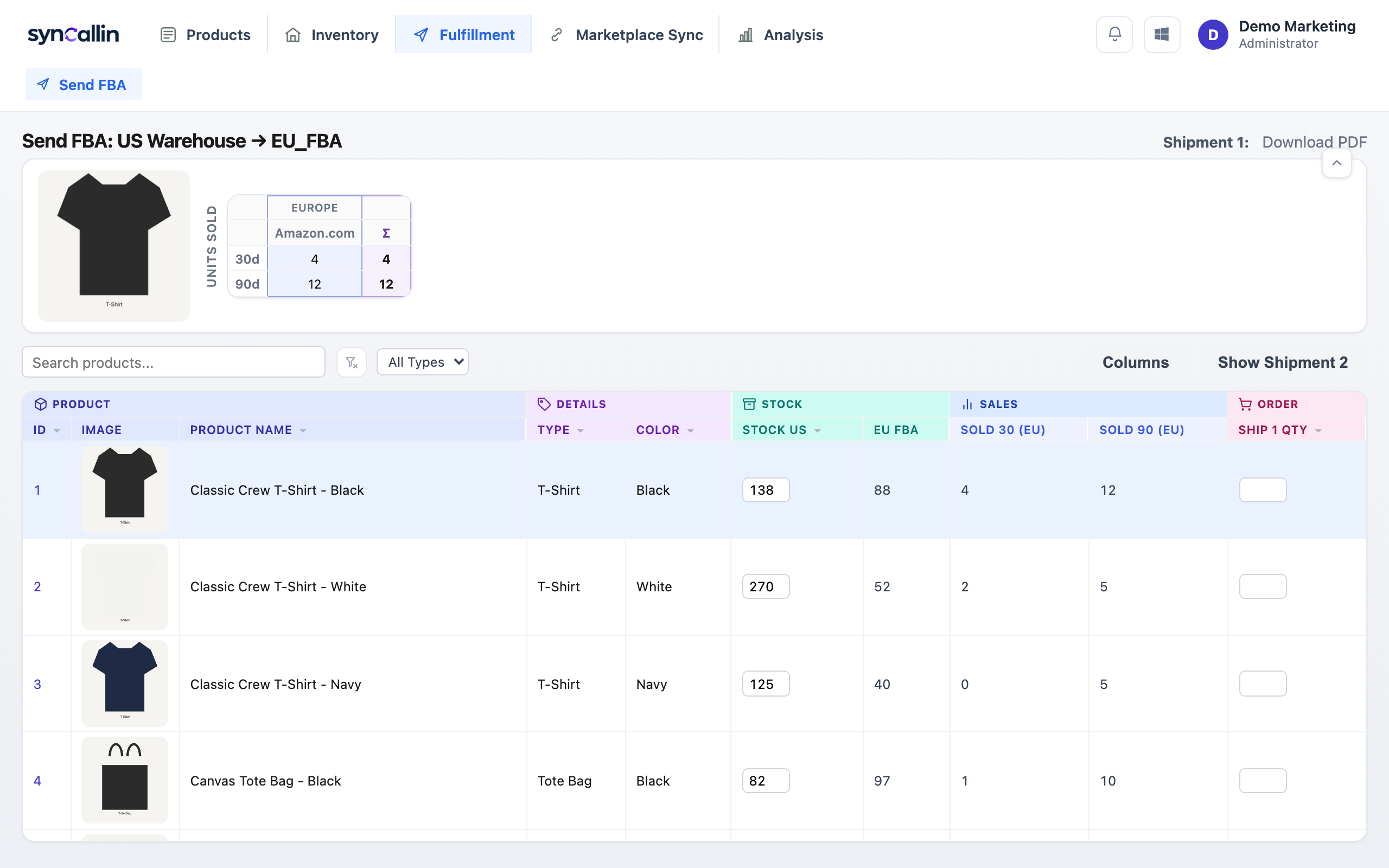This screenshot has width=1389, height=868.
Task: Open product ID 2 link
Action: pos(37,586)
